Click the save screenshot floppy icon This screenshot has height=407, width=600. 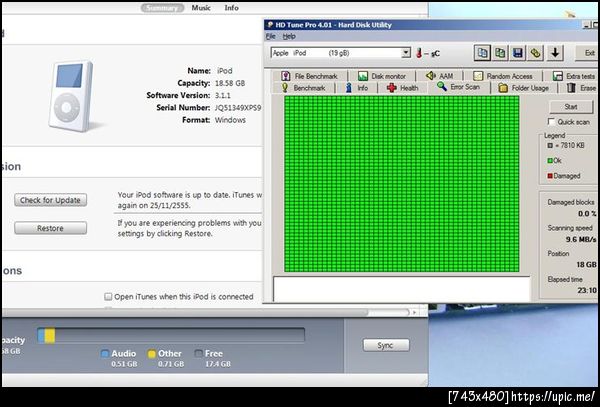pyautogui.click(x=518, y=53)
